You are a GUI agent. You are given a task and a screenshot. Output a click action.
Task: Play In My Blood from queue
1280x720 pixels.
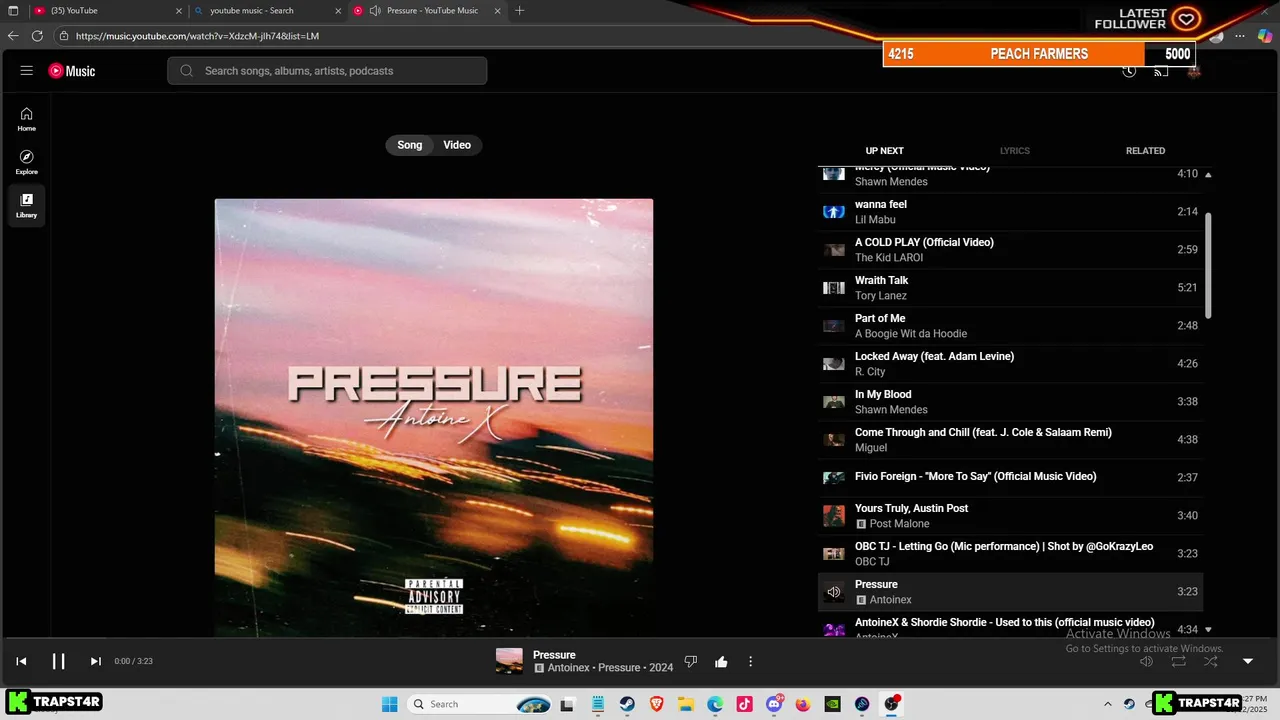coord(1011,402)
